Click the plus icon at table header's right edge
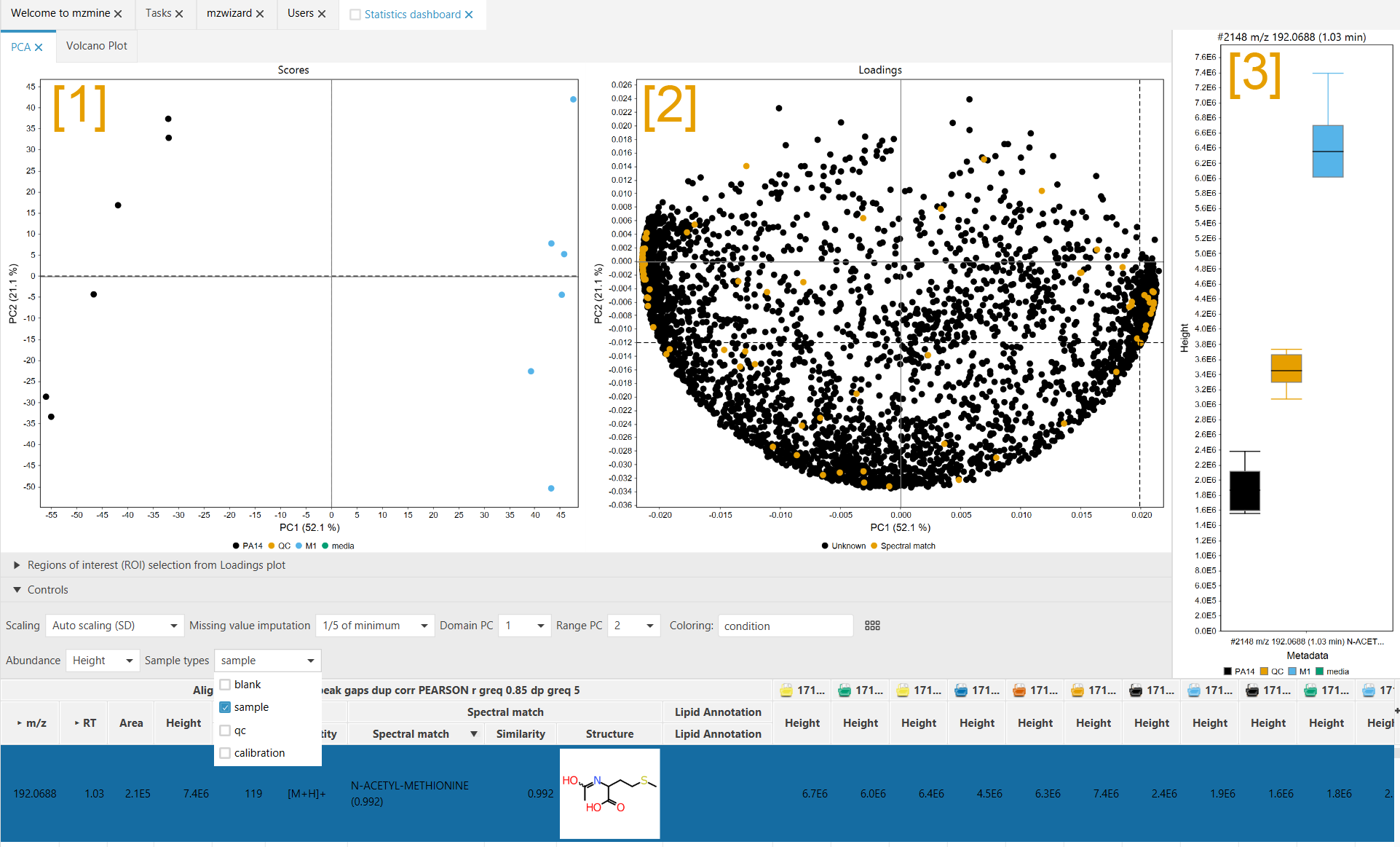 click(x=1396, y=710)
